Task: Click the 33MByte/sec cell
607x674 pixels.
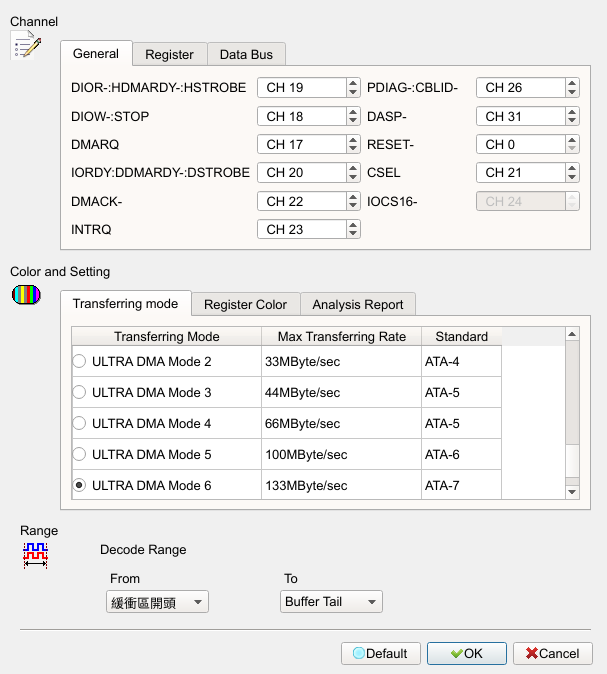Action: 341,362
